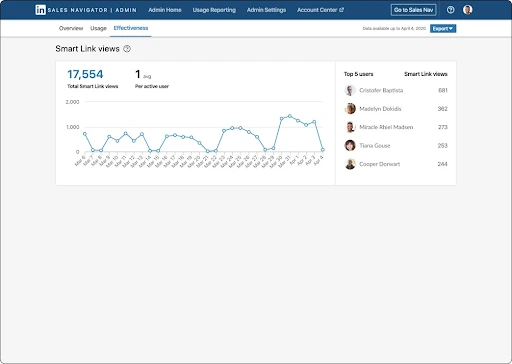This screenshot has height=364, width=512.
Task: Click the Mar 31 peak data point
Action: click(289, 116)
